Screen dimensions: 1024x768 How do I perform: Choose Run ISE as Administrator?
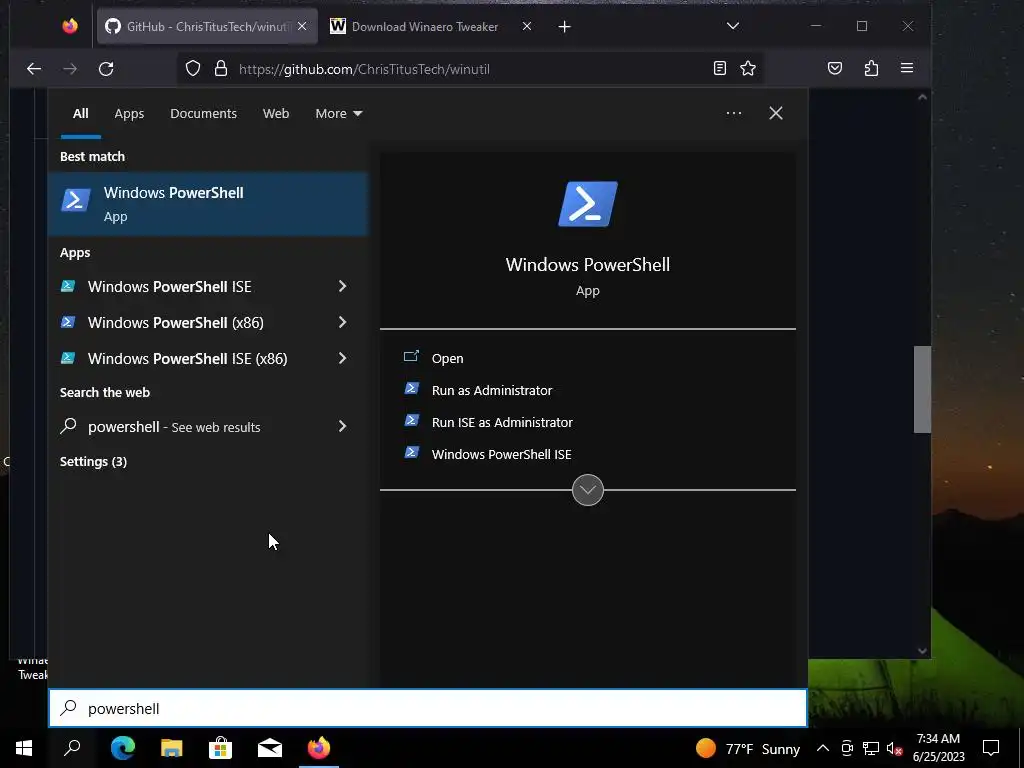[502, 423]
